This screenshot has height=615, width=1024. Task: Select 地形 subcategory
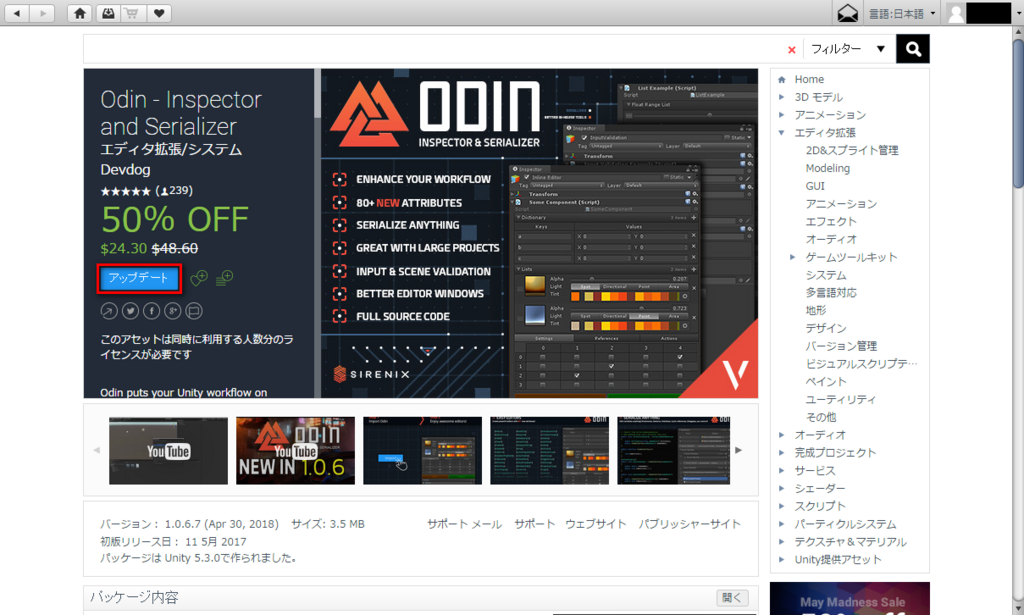tap(816, 310)
